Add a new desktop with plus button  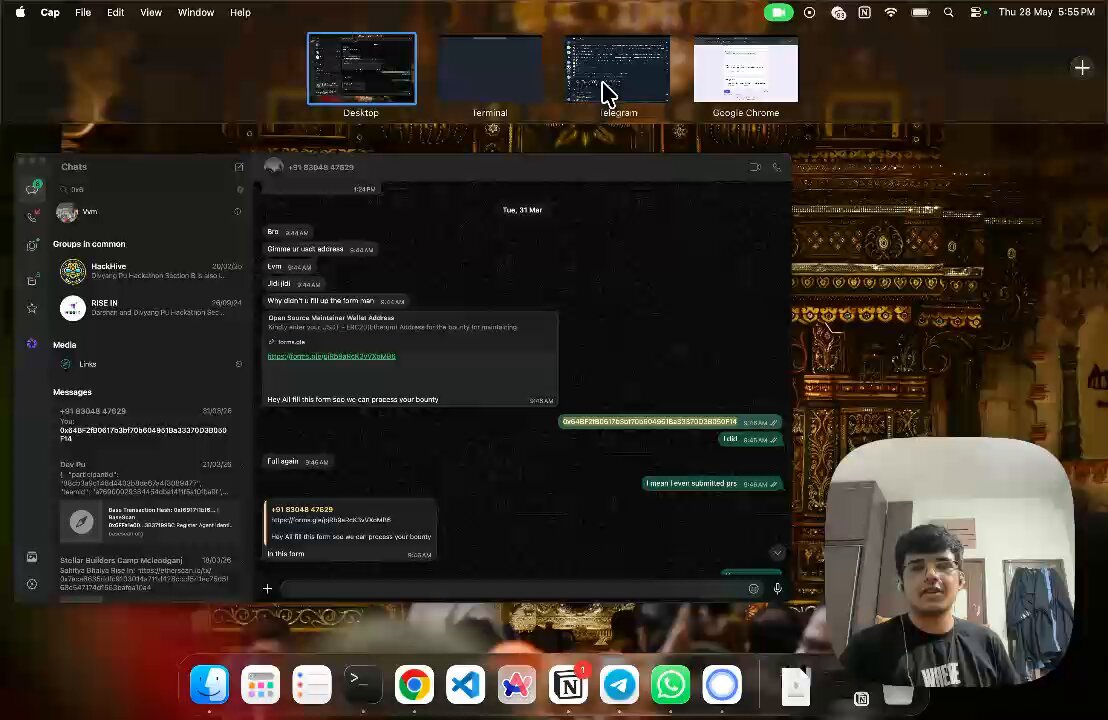[1082, 68]
